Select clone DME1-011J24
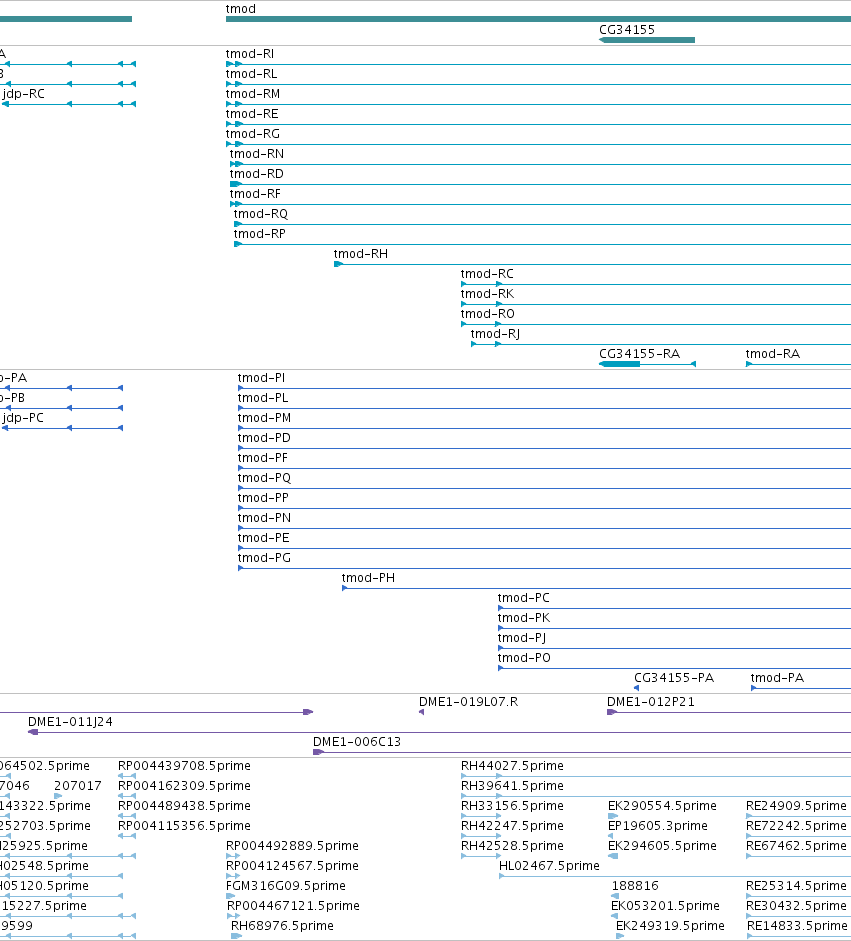The width and height of the screenshot is (851, 941). pyautogui.click(x=70, y=722)
